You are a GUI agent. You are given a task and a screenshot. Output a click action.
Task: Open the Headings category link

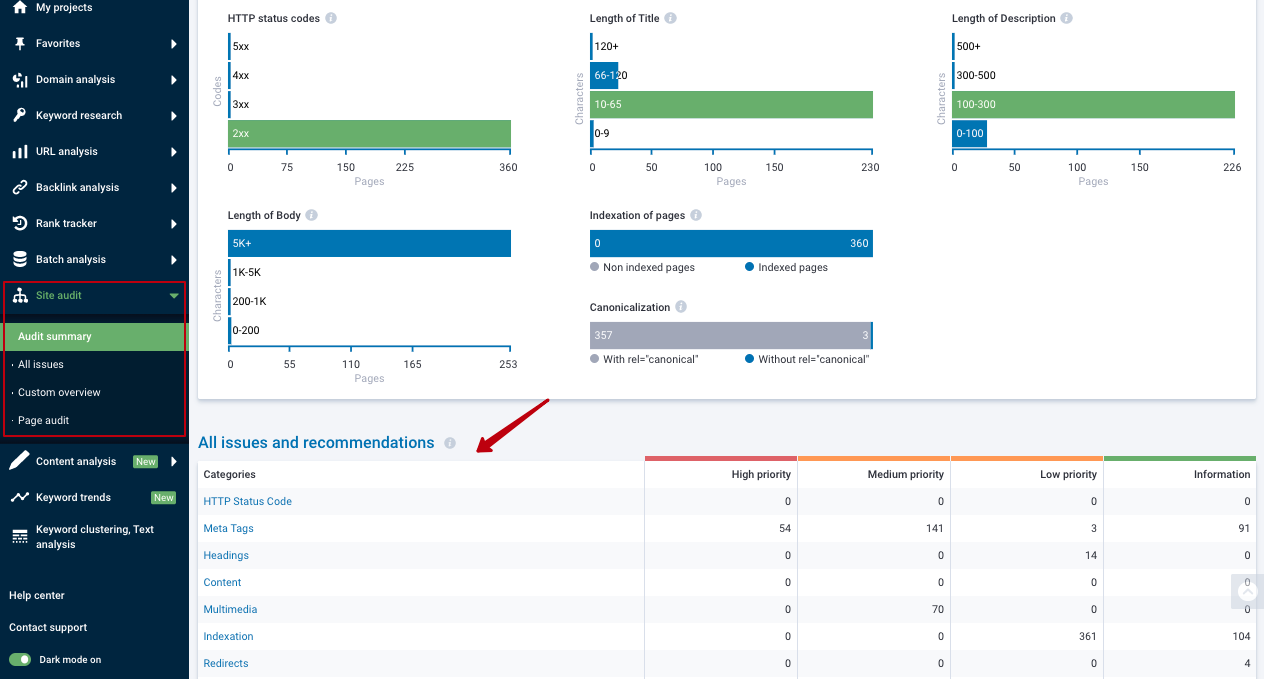(226, 555)
